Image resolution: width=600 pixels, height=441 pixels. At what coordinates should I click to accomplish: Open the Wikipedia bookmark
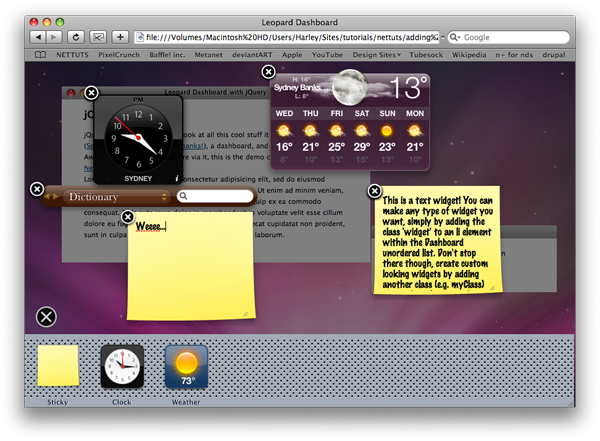(x=469, y=55)
